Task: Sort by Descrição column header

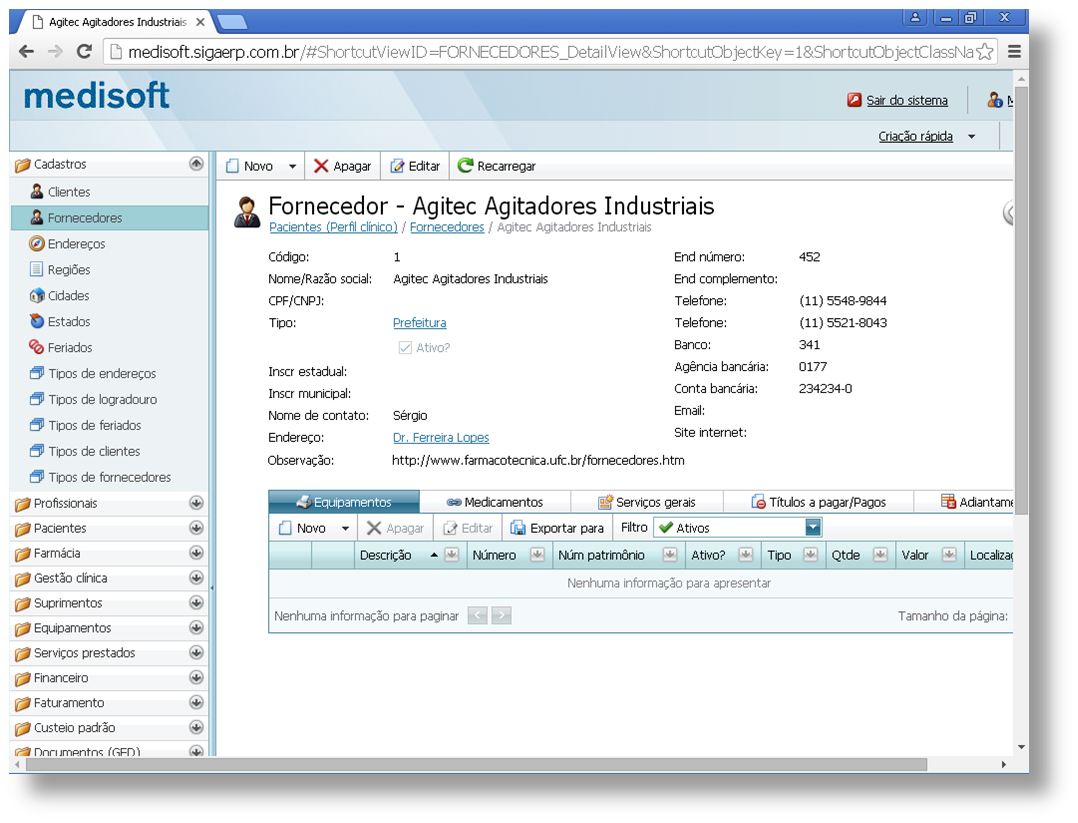Action: point(386,555)
